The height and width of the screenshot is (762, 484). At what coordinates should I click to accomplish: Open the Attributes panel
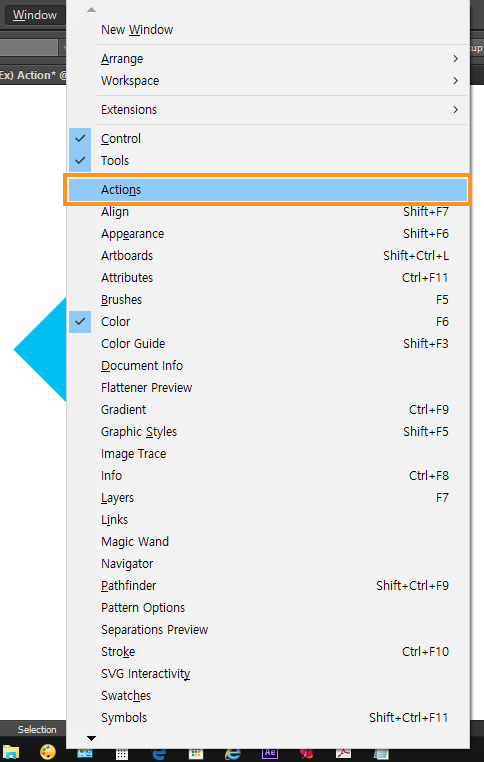pyautogui.click(x=268, y=277)
